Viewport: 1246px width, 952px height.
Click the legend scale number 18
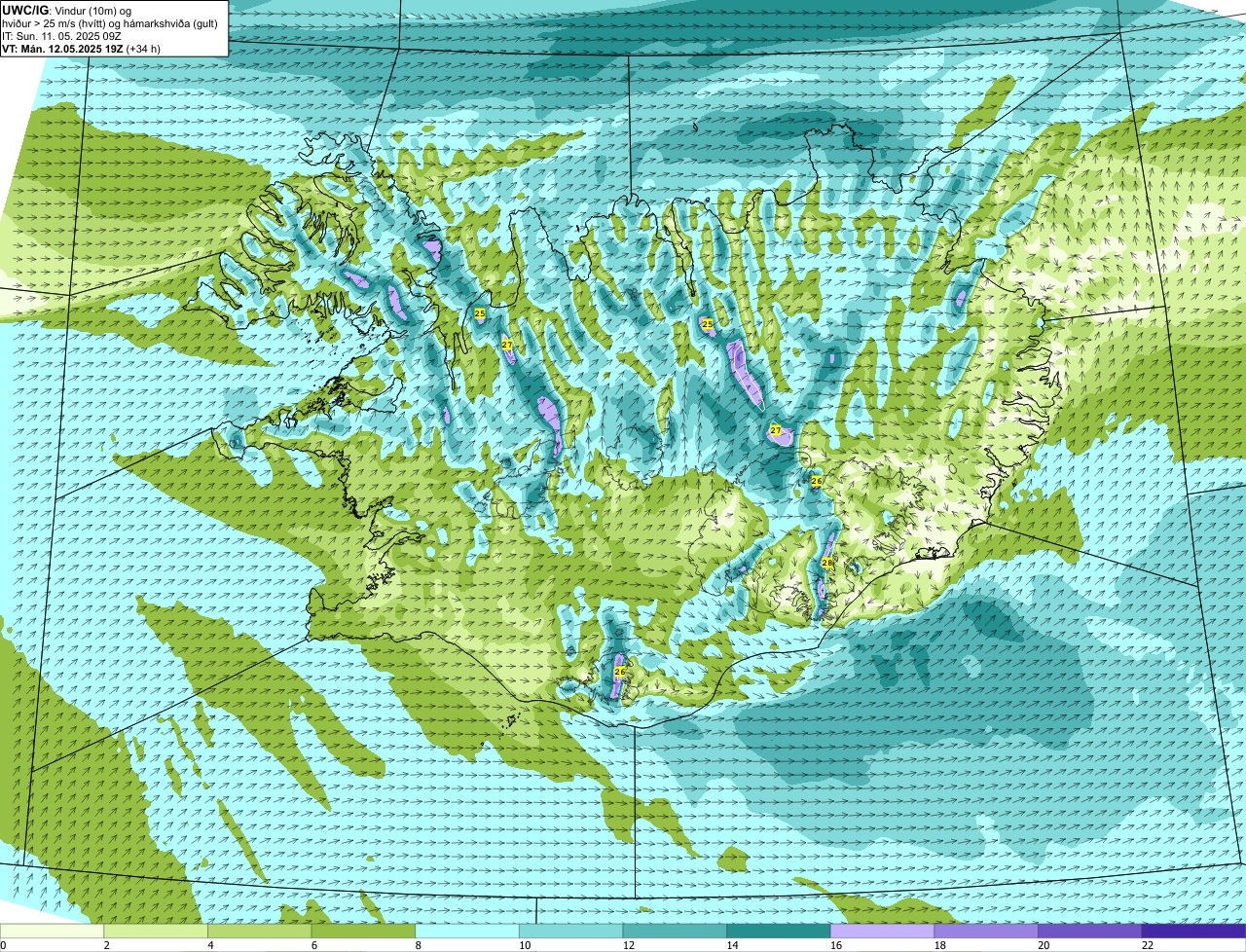(x=940, y=945)
